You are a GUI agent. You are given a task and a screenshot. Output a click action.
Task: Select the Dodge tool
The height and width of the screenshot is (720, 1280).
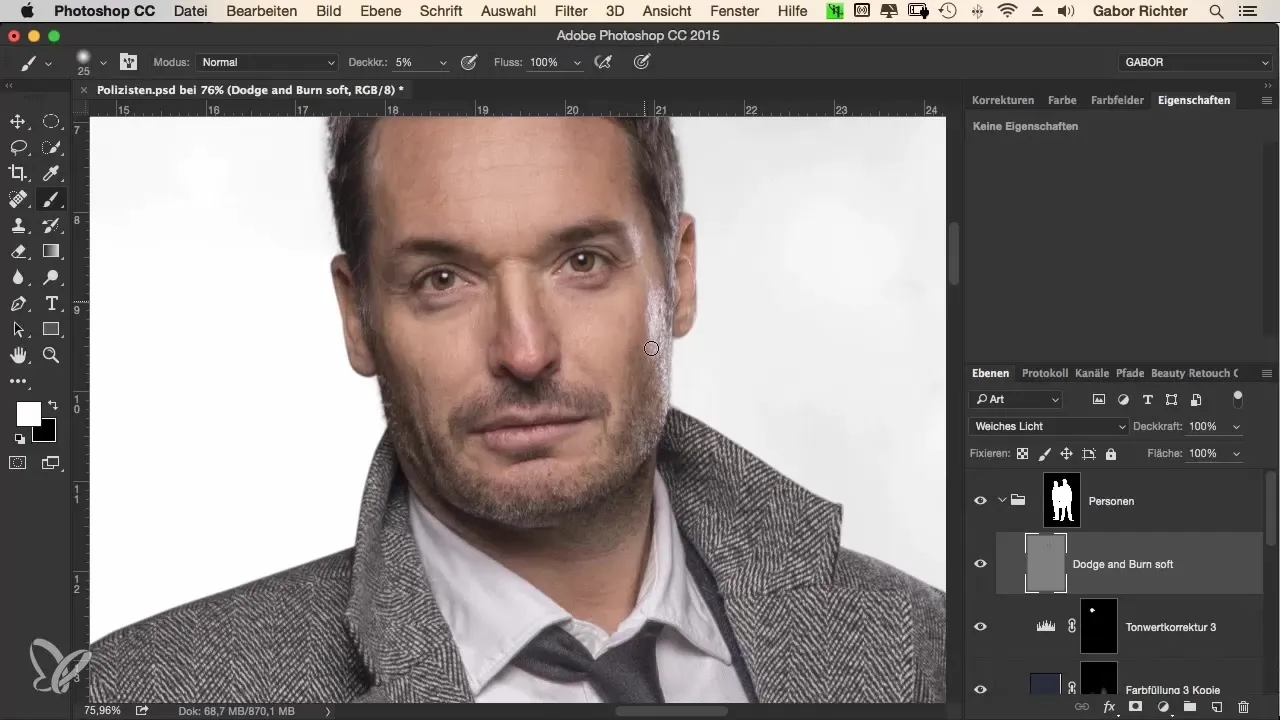[51, 277]
